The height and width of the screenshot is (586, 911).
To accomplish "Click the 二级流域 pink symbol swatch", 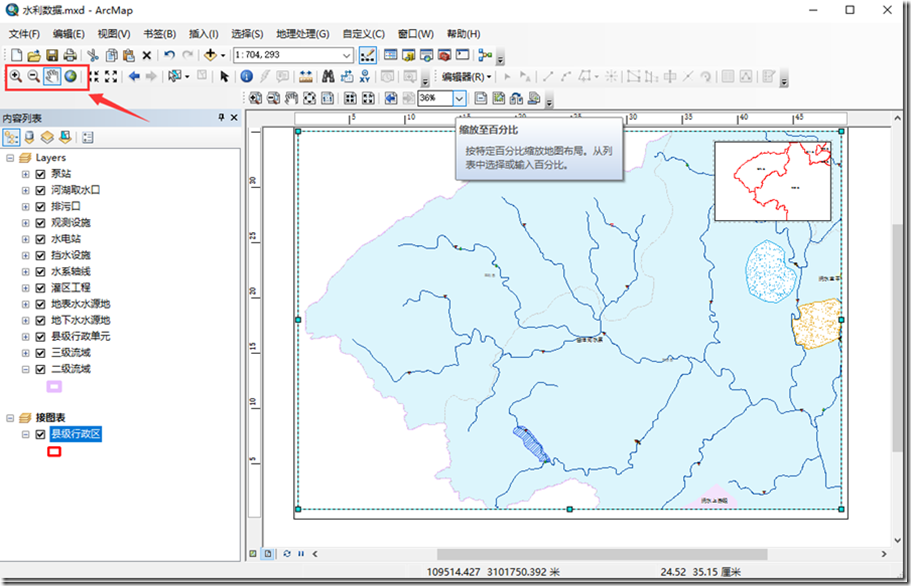I will coord(54,386).
